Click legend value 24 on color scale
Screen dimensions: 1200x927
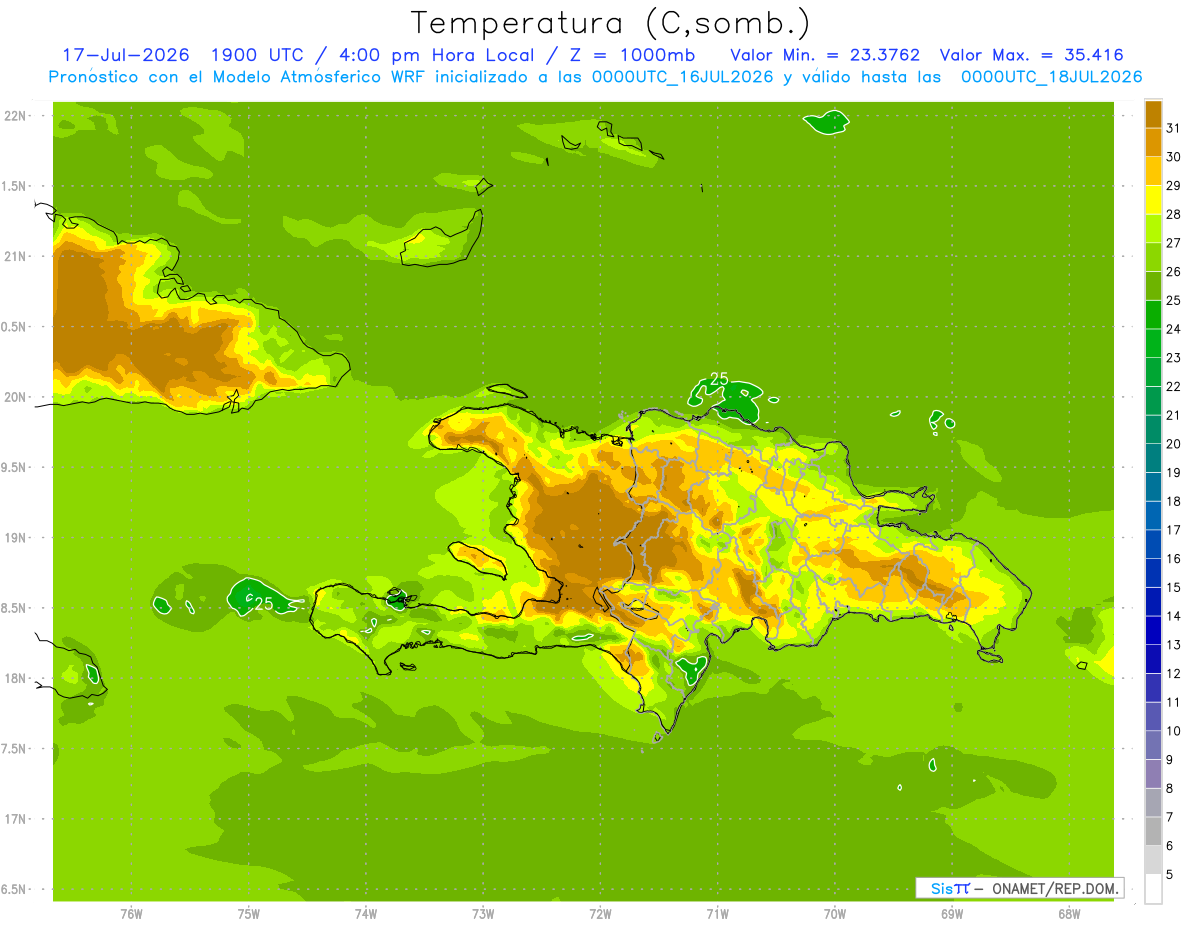tap(1173, 329)
